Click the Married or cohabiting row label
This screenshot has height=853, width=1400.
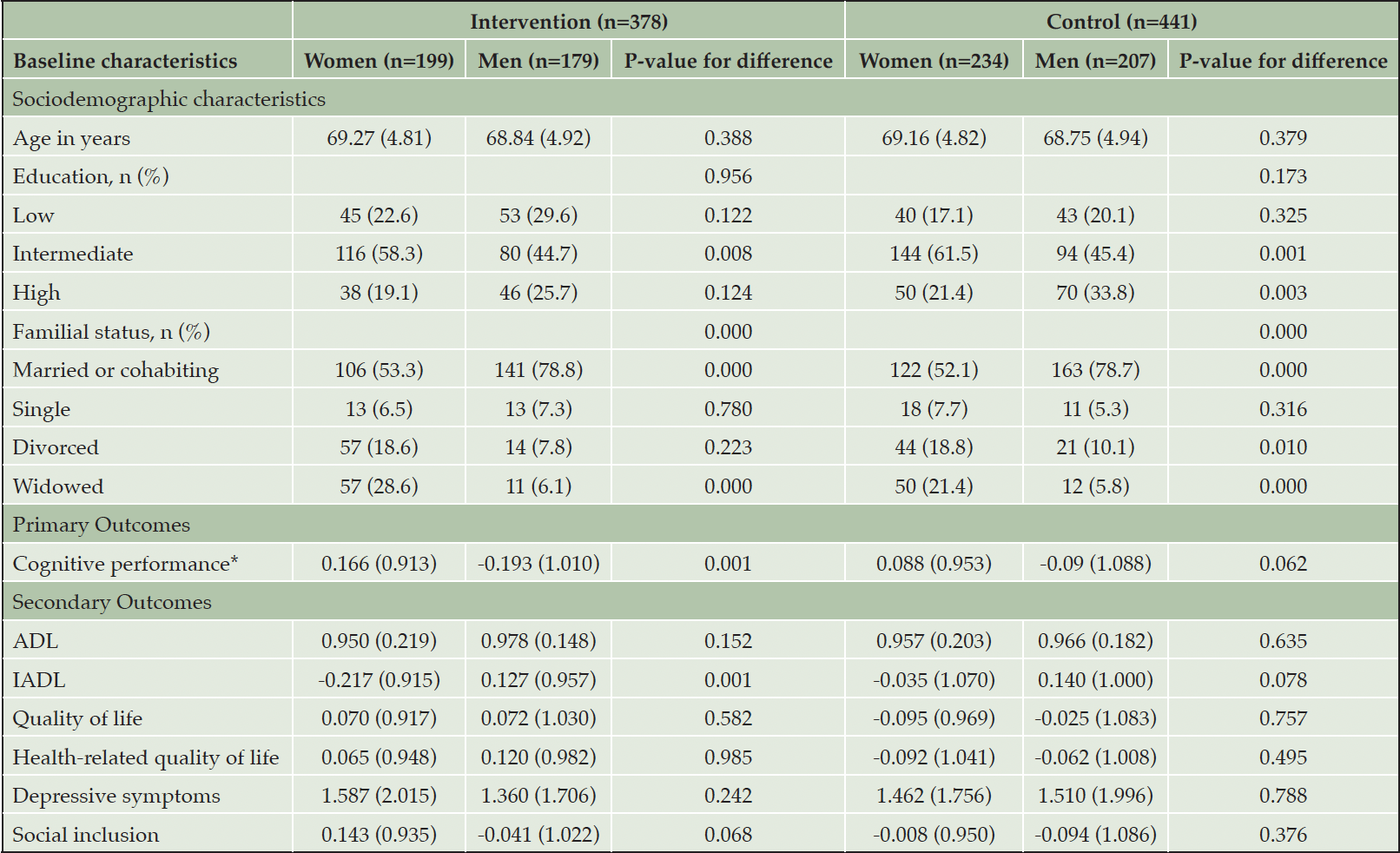(x=116, y=370)
